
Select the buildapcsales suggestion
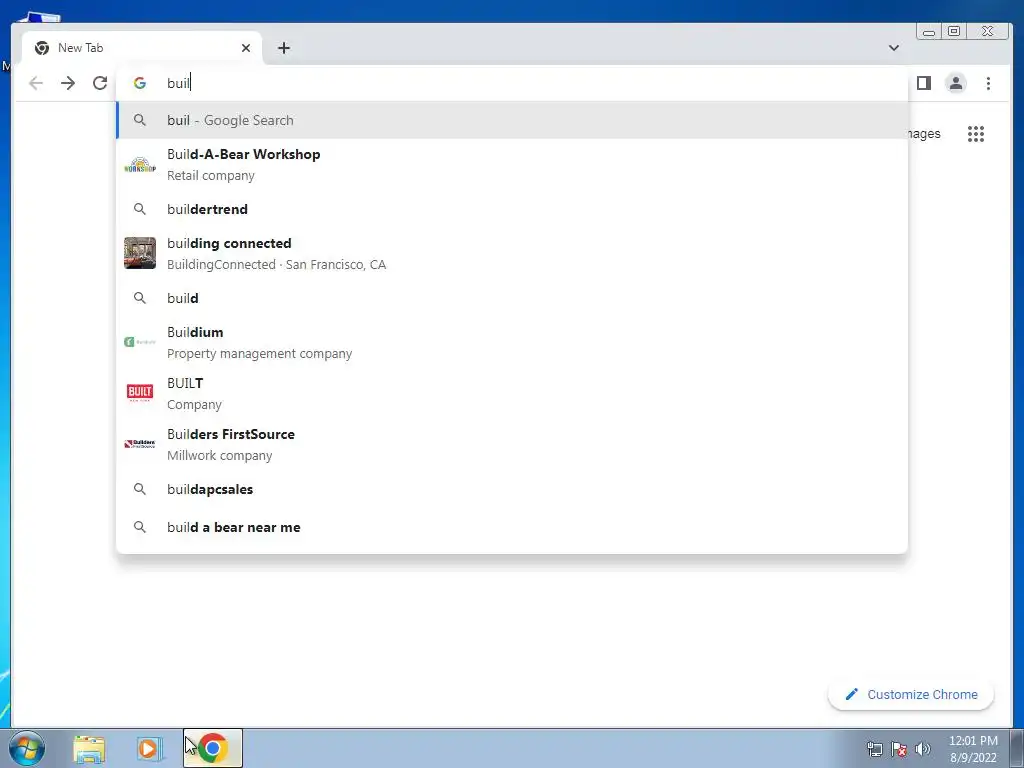(x=511, y=489)
